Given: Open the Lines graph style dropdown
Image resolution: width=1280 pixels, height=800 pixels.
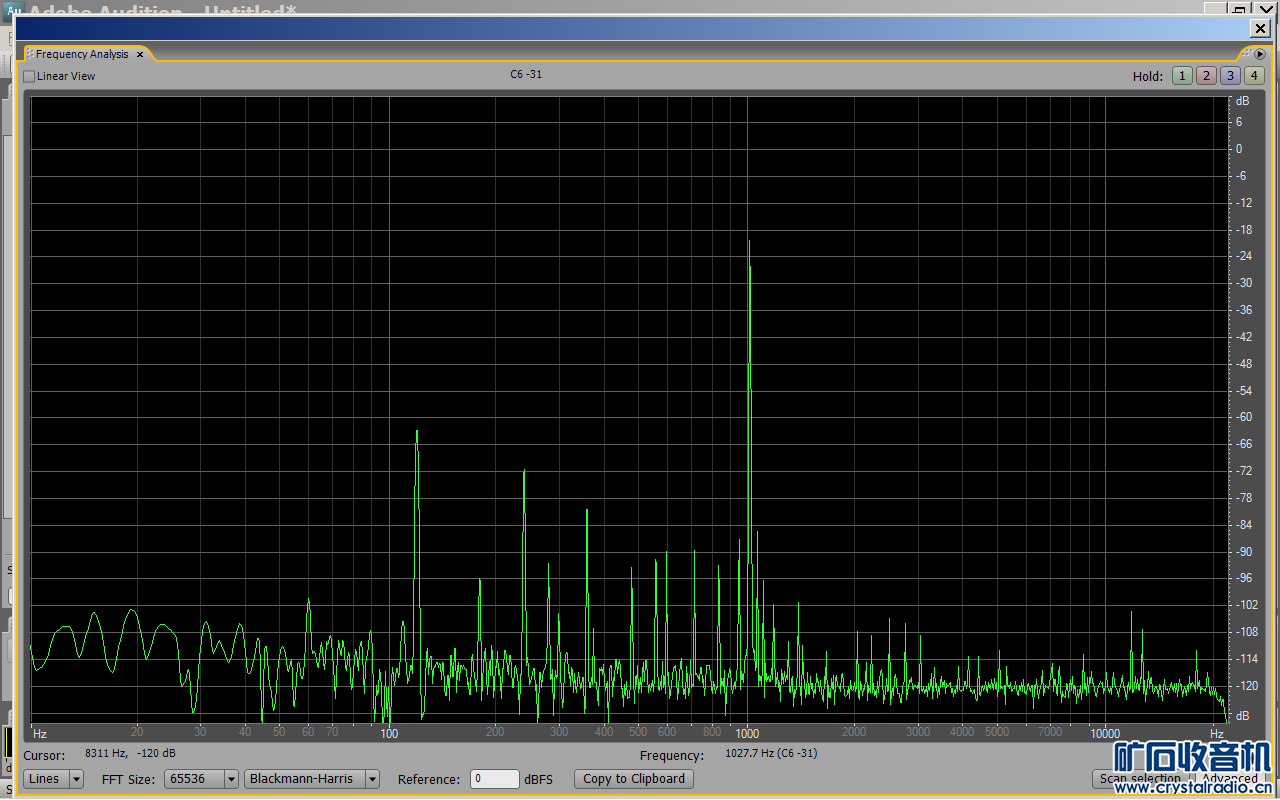Looking at the screenshot, I should point(54,779).
